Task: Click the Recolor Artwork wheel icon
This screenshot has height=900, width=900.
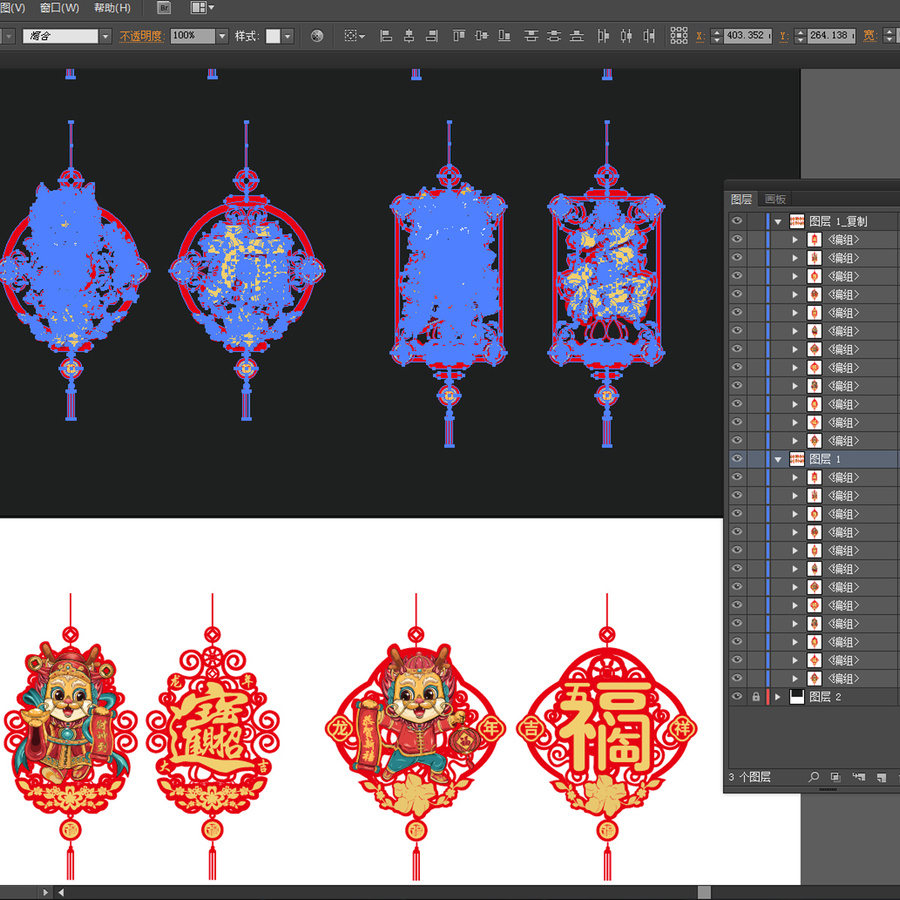Action: pyautogui.click(x=316, y=36)
